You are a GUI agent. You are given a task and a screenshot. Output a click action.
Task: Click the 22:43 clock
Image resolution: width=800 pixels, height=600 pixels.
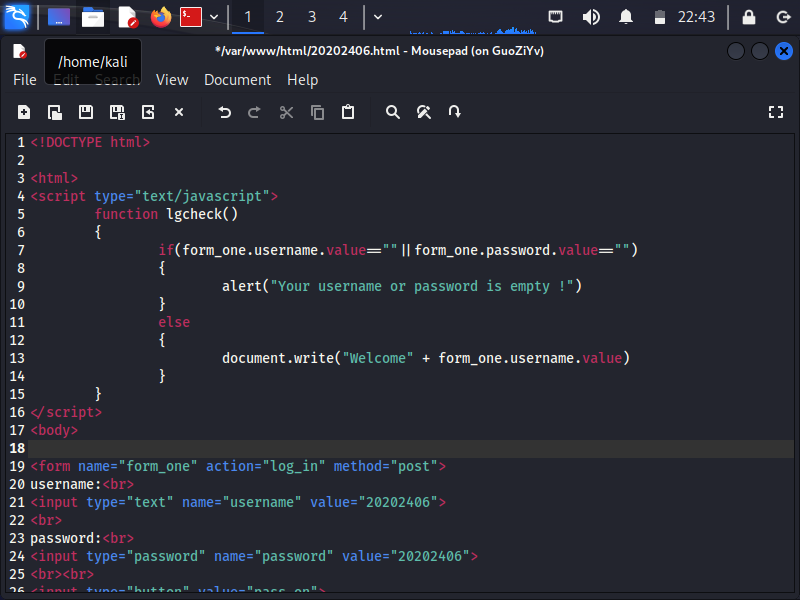tap(696, 17)
